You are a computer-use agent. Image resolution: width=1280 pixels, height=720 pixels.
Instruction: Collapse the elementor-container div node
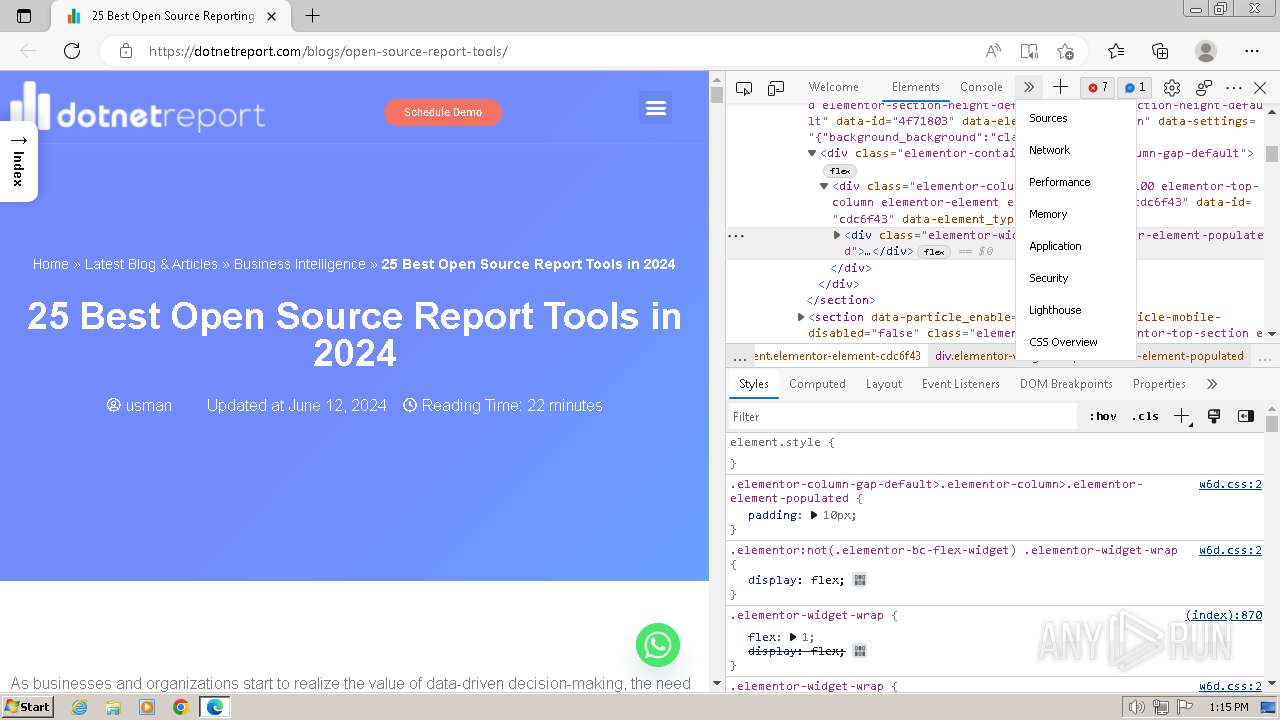pyautogui.click(x=812, y=154)
